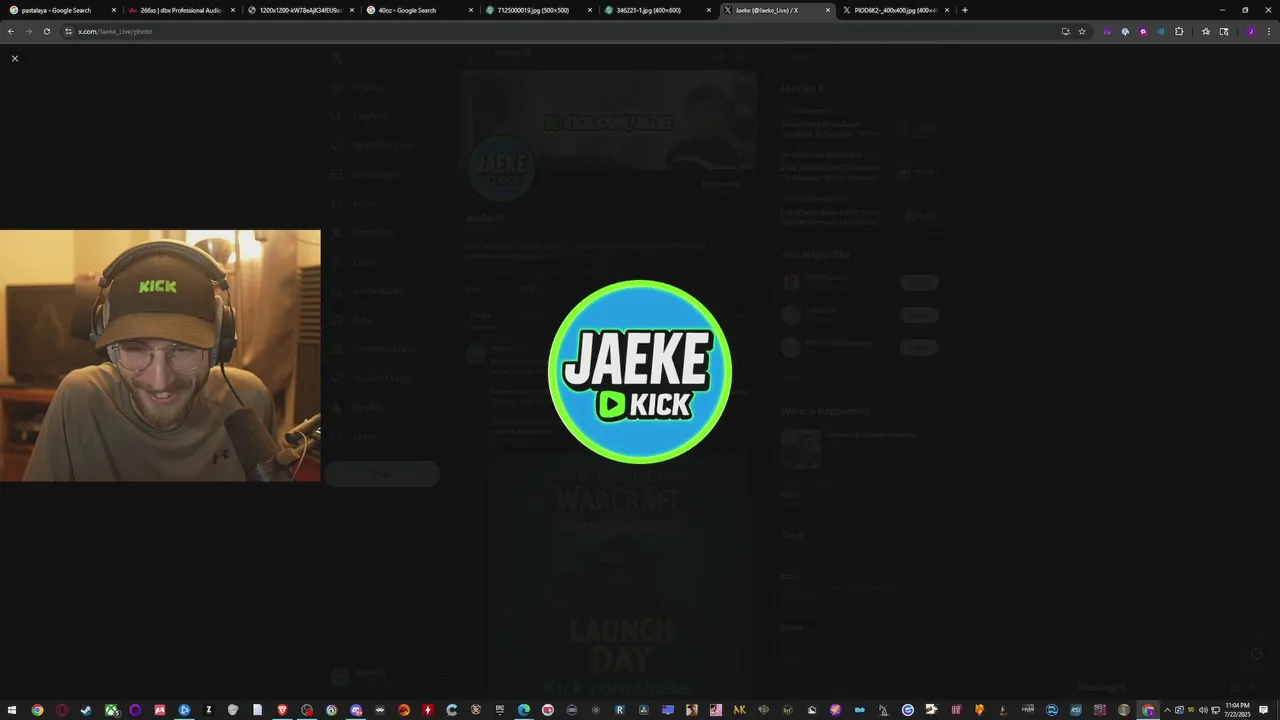Bookmark this page with the star icon

(1082, 31)
